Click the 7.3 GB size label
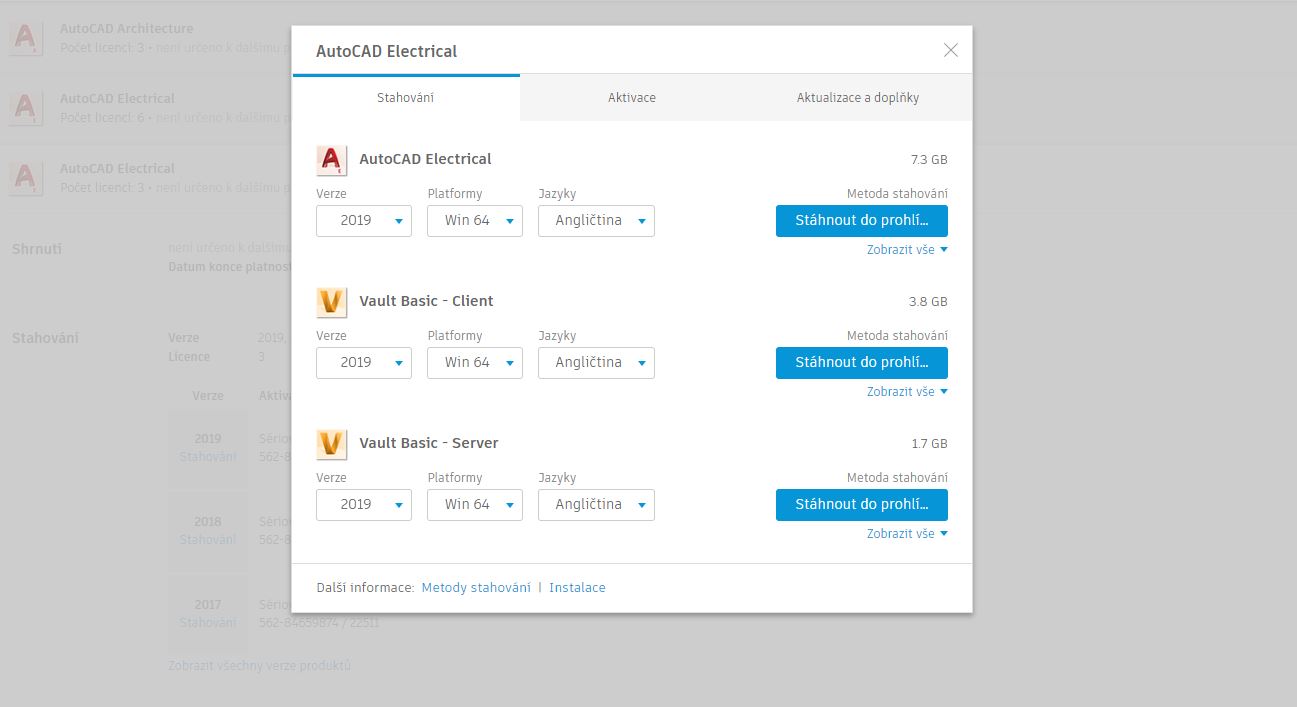 point(929,160)
